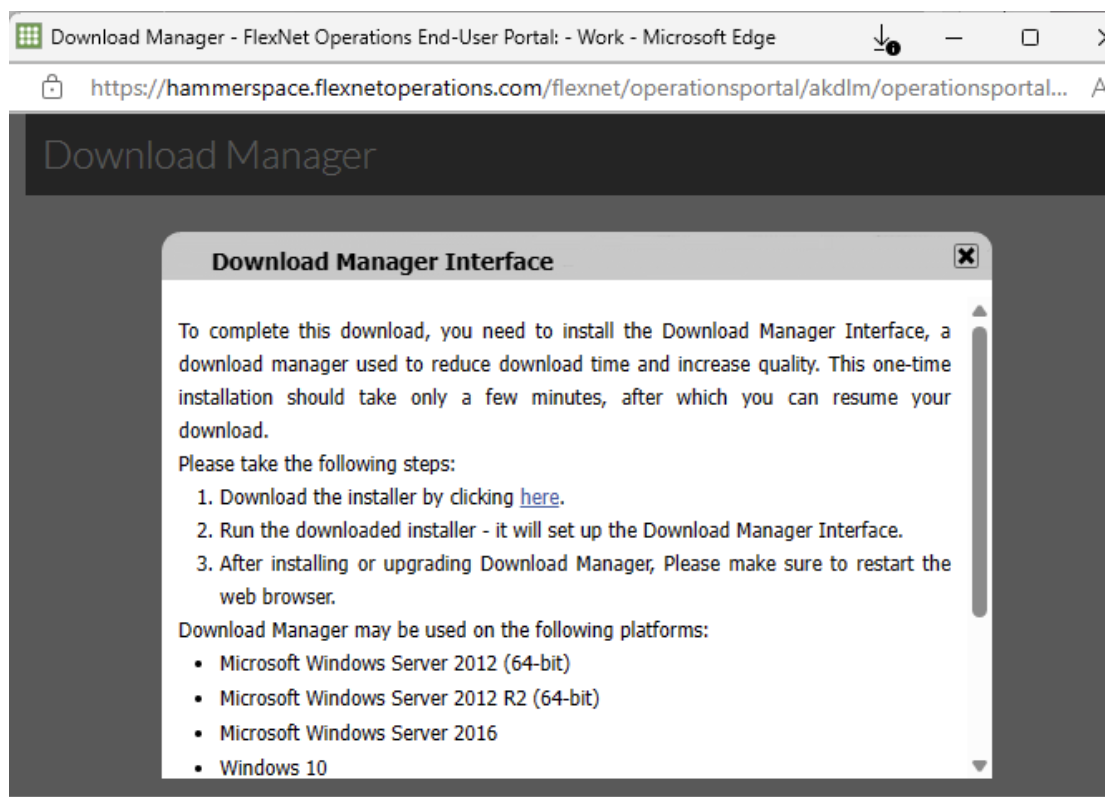Click the 'After installing or upgrading' step
This screenshot has width=1118, height=806.
[x=585, y=580]
